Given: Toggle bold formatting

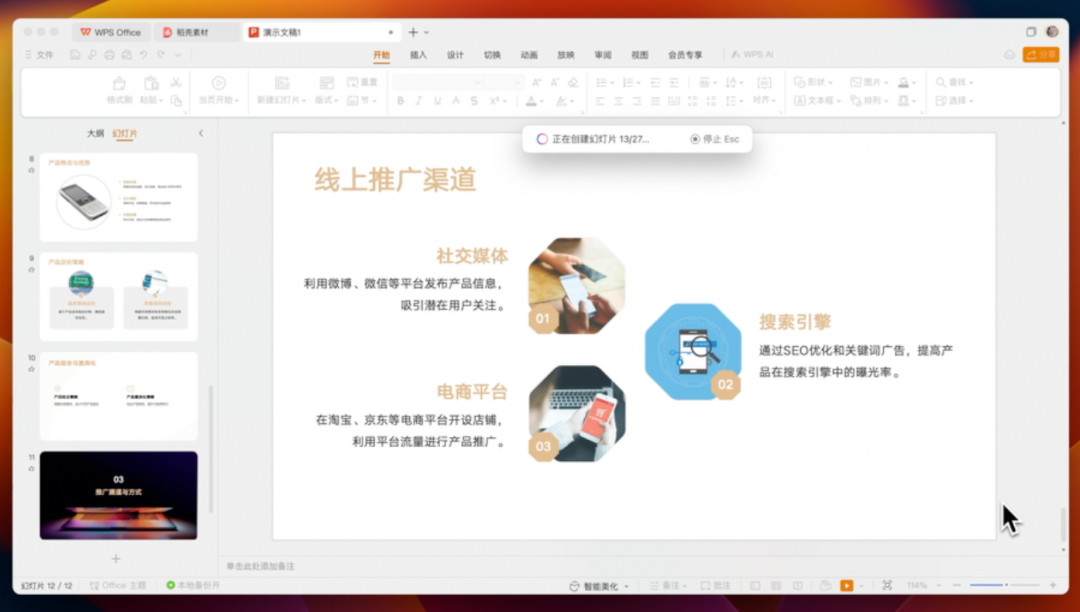Looking at the screenshot, I should pyautogui.click(x=401, y=100).
